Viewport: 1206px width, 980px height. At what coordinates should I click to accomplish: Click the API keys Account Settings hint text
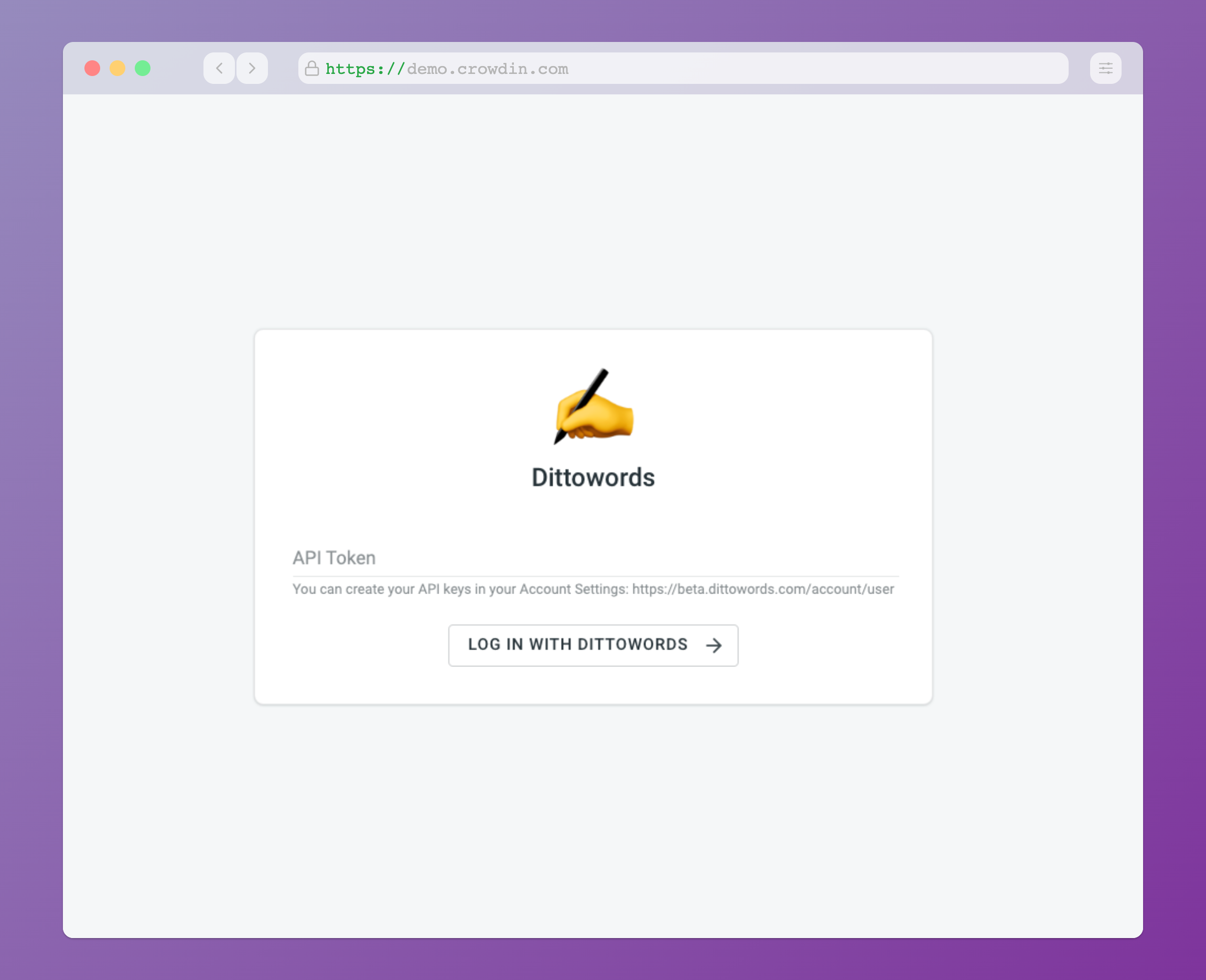[594, 589]
